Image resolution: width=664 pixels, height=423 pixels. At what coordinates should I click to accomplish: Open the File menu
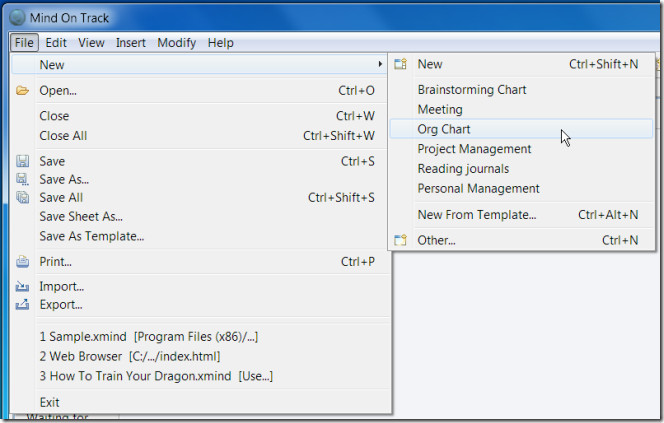(24, 43)
